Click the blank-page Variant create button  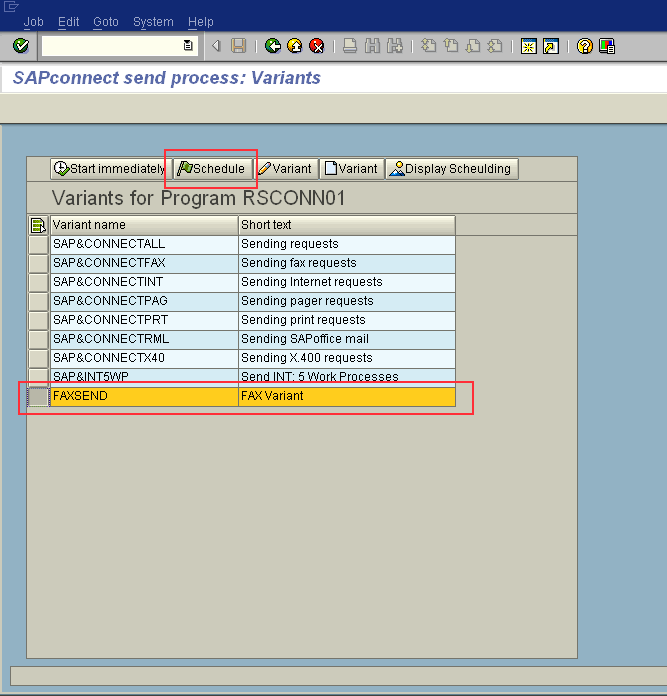coord(351,169)
